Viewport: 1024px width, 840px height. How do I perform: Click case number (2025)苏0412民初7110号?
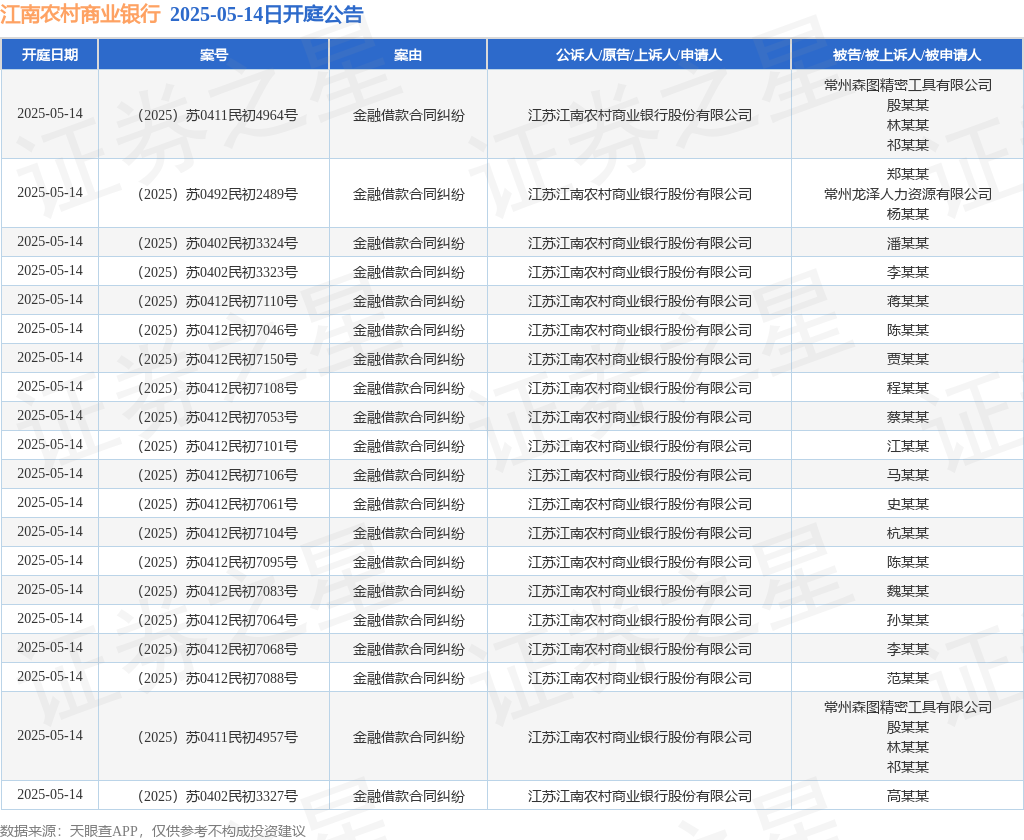[x=217, y=301]
